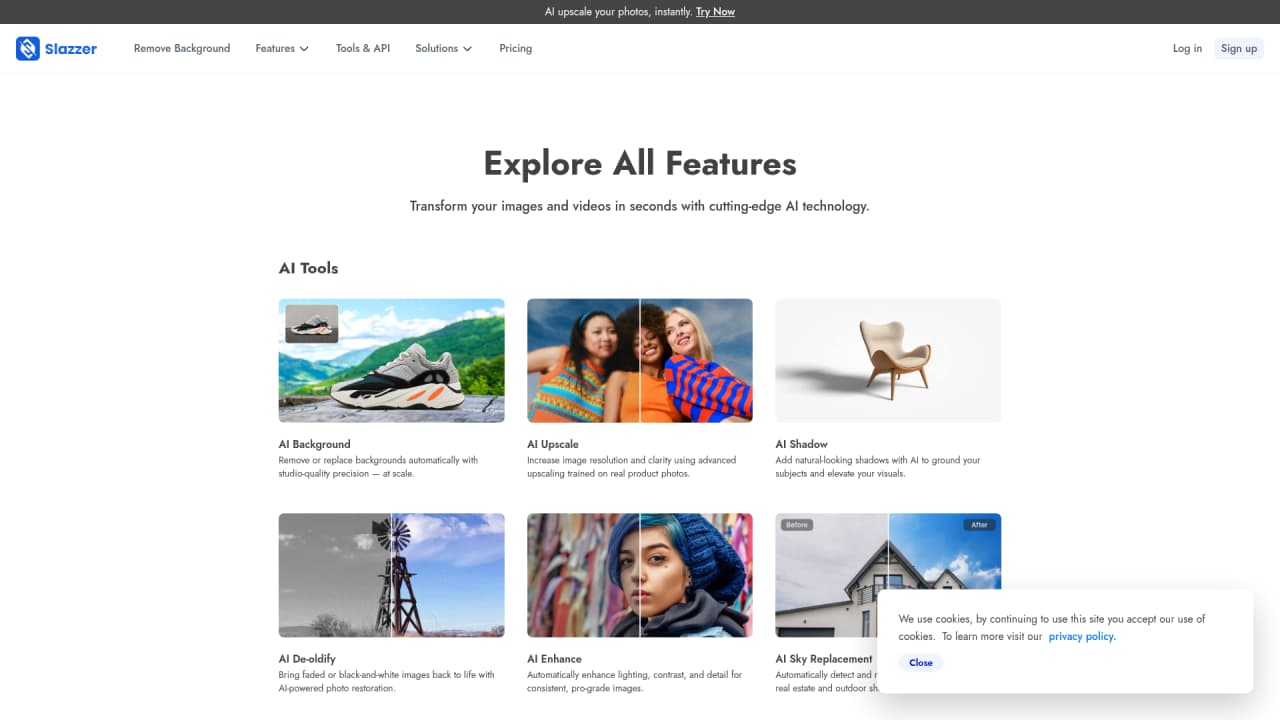The image size is (1280, 720).
Task: Open the Remove Background page
Action: pyautogui.click(x=182, y=48)
